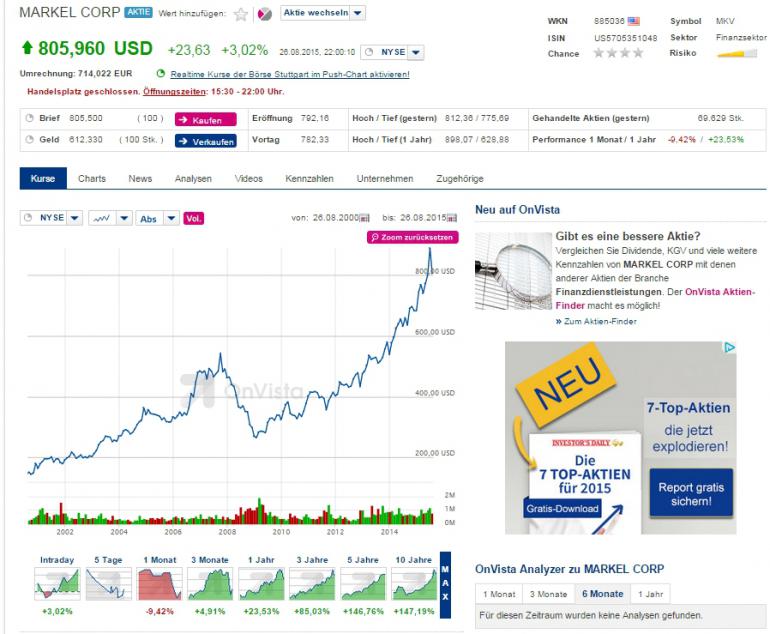Click the green realtime clock icon

(161, 74)
